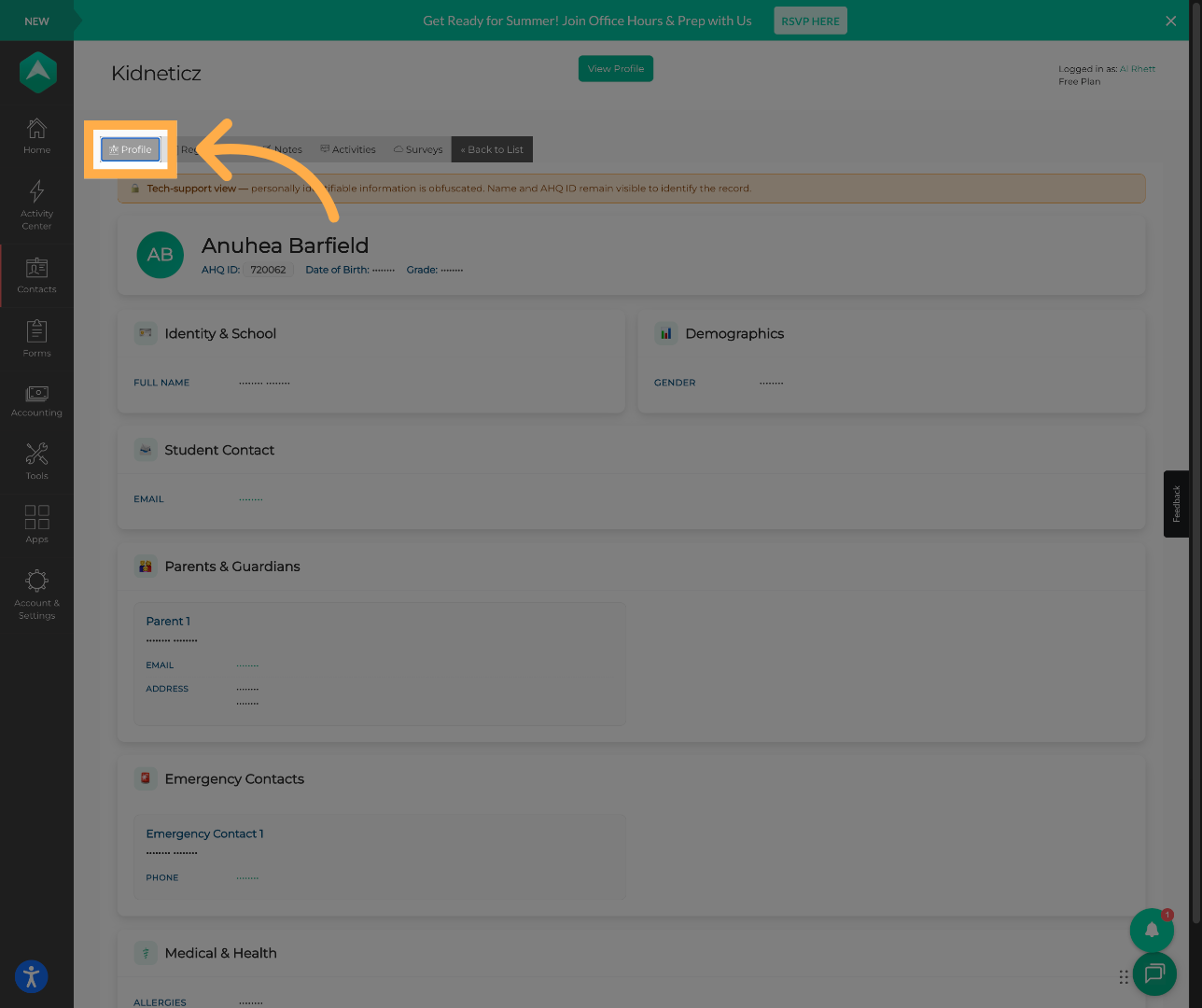1202x1008 pixels.
Task: Click the lock icon in tech-support notice
Action: pos(135,189)
